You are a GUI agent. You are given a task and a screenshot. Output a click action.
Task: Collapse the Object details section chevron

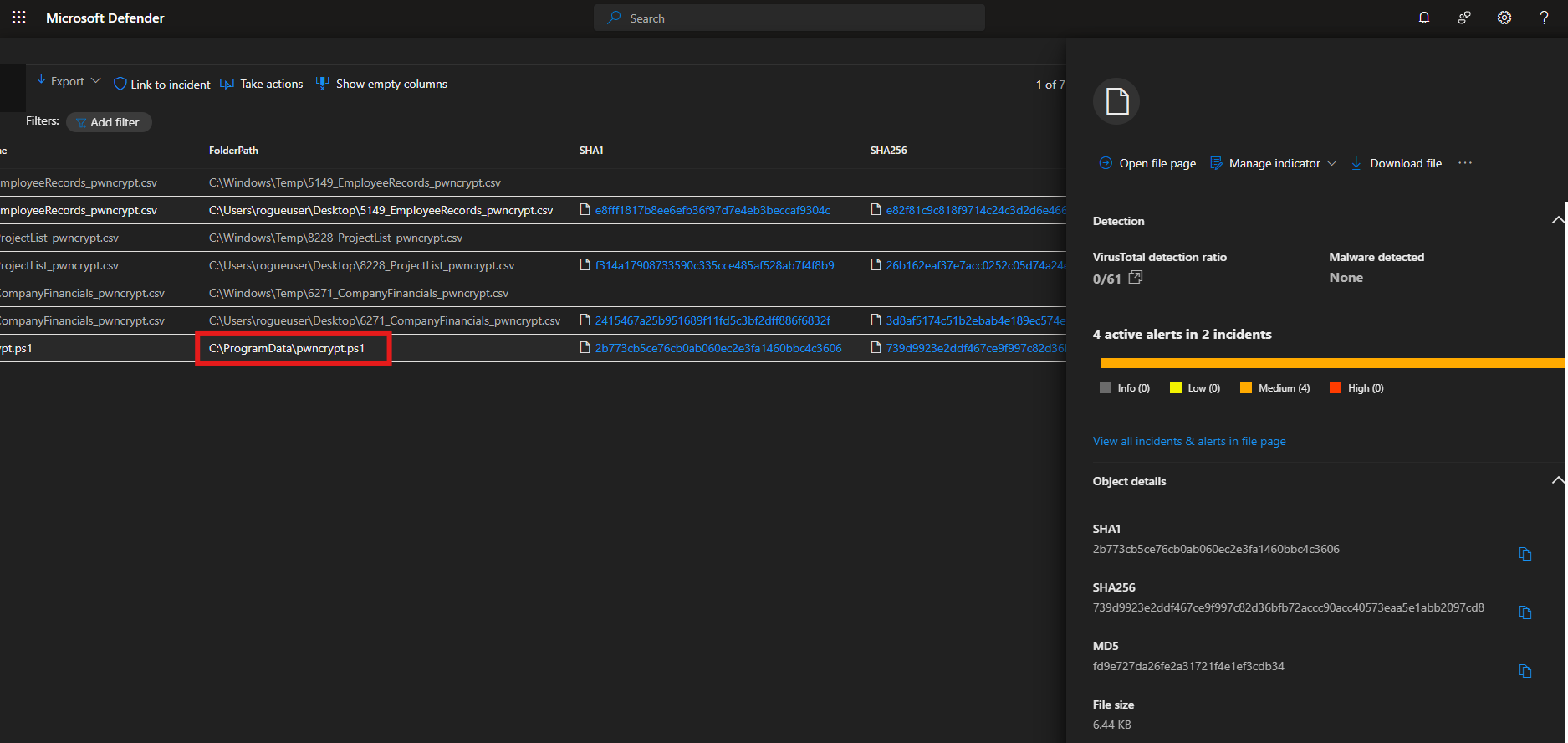click(1558, 480)
